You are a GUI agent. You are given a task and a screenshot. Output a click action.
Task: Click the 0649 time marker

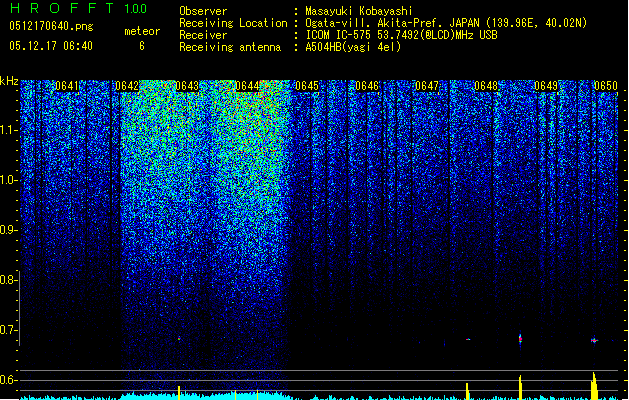coord(546,86)
